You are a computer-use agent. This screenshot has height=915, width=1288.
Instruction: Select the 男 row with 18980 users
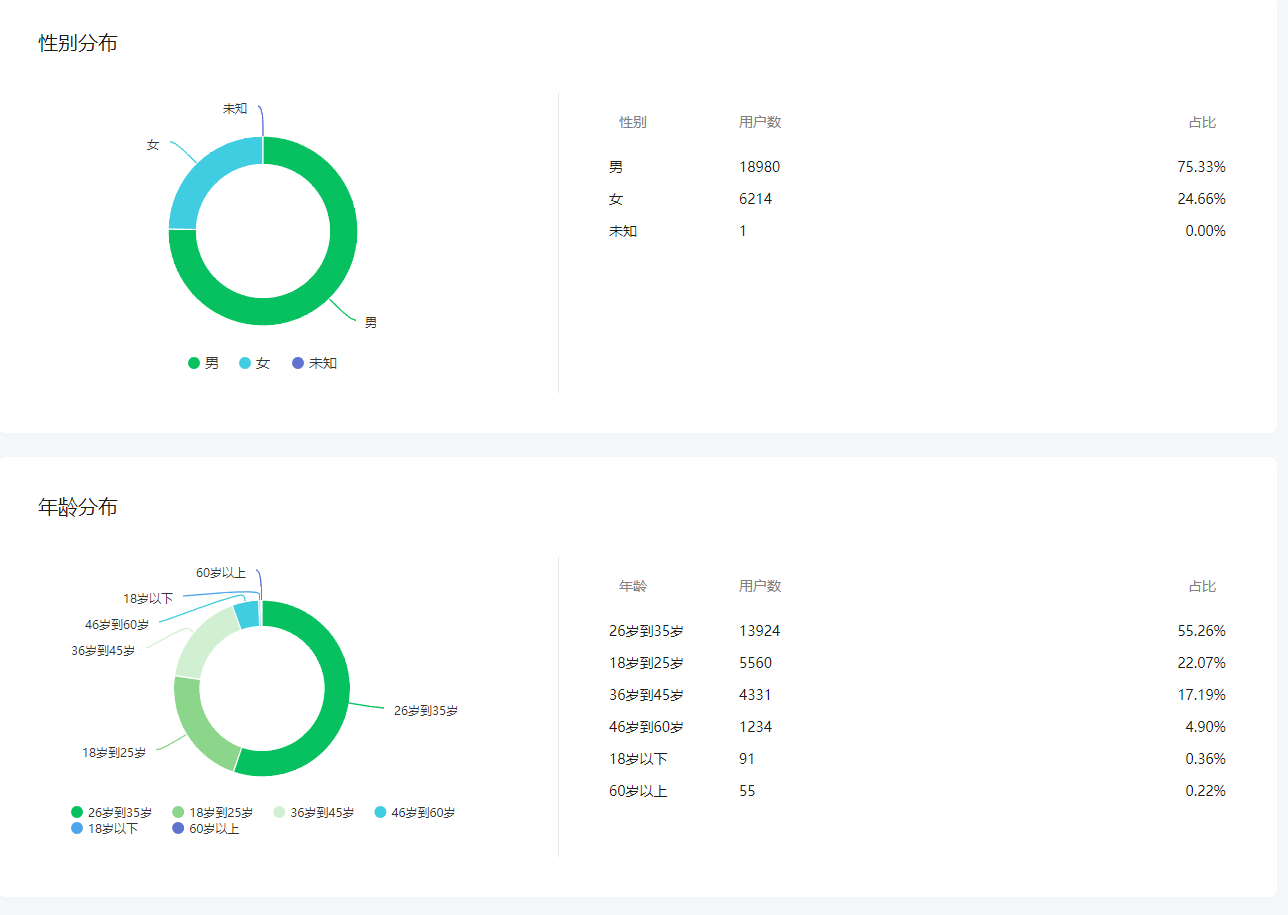click(x=917, y=167)
